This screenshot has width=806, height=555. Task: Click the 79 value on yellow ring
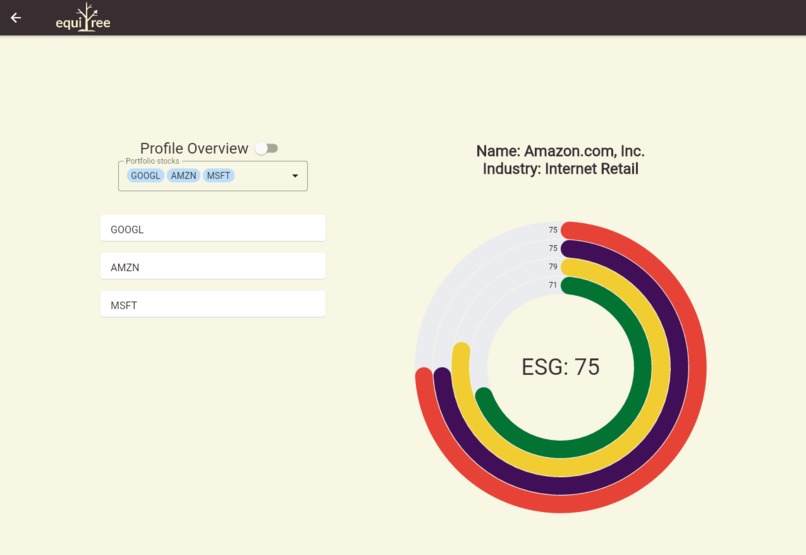(x=553, y=266)
